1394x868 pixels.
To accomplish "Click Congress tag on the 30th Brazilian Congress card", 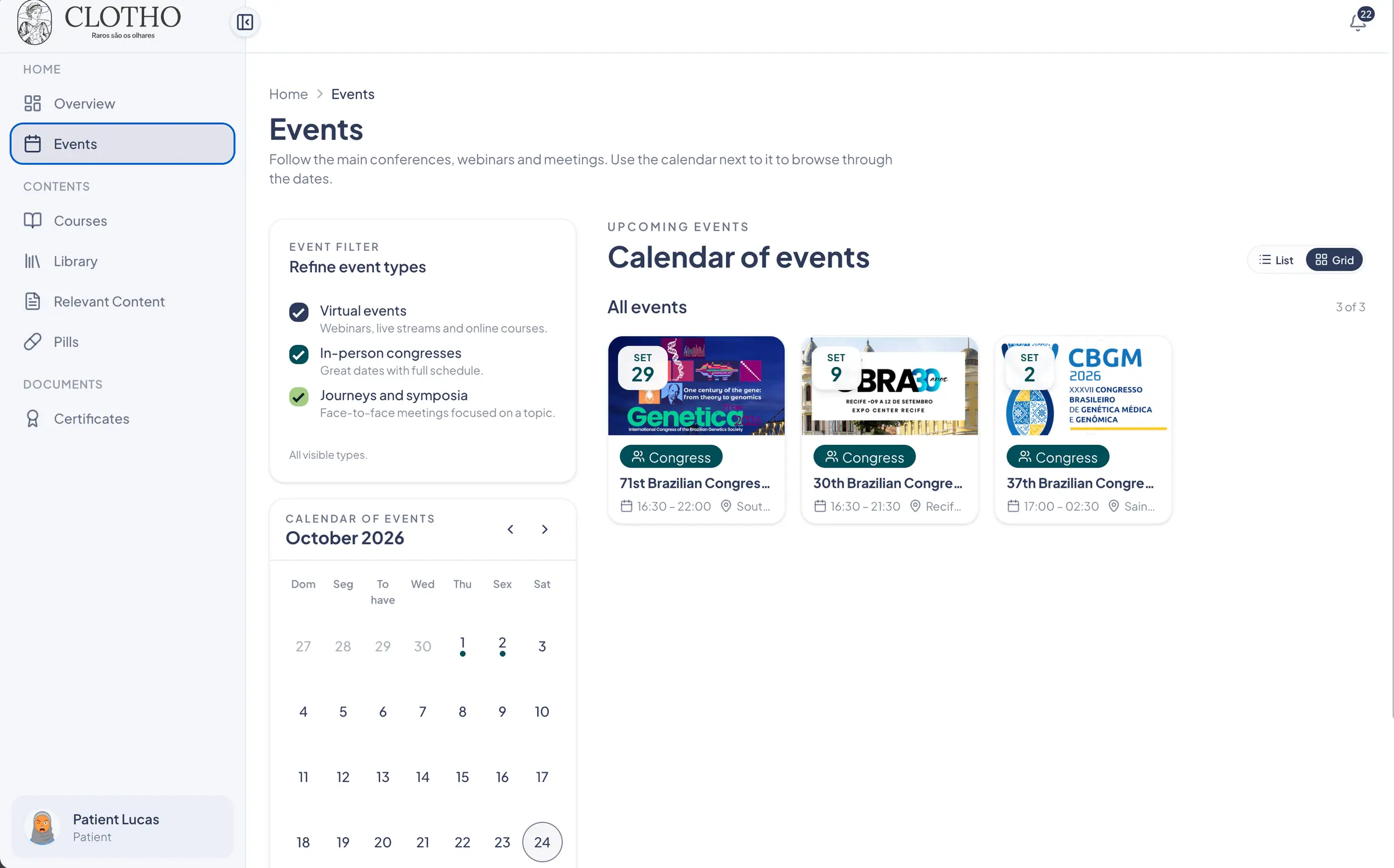I will [x=864, y=457].
